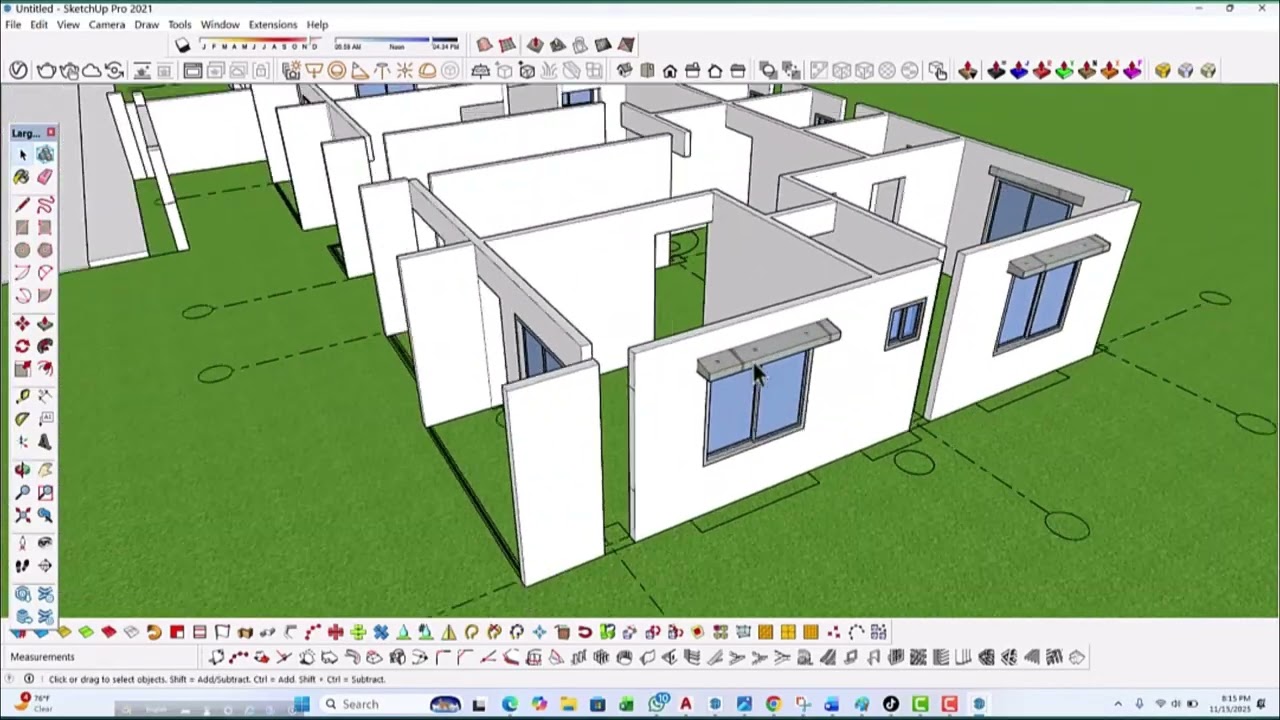
Task: Choose the Make Component tool
Action: coord(45,154)
